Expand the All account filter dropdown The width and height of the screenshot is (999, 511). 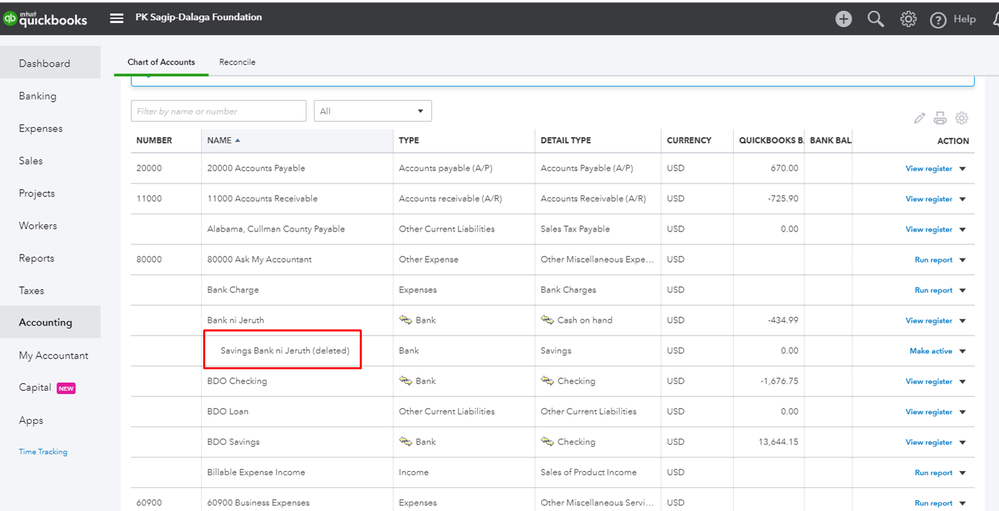[x=372, y=111]
